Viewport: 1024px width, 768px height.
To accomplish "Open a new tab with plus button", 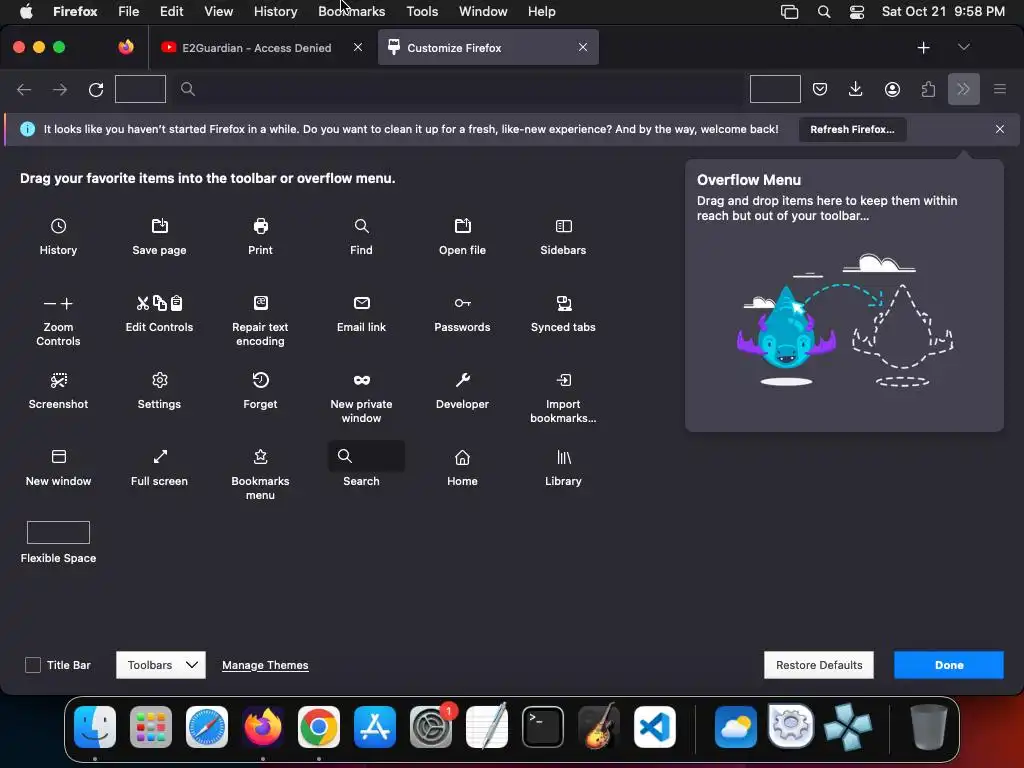I will (923, 48).
